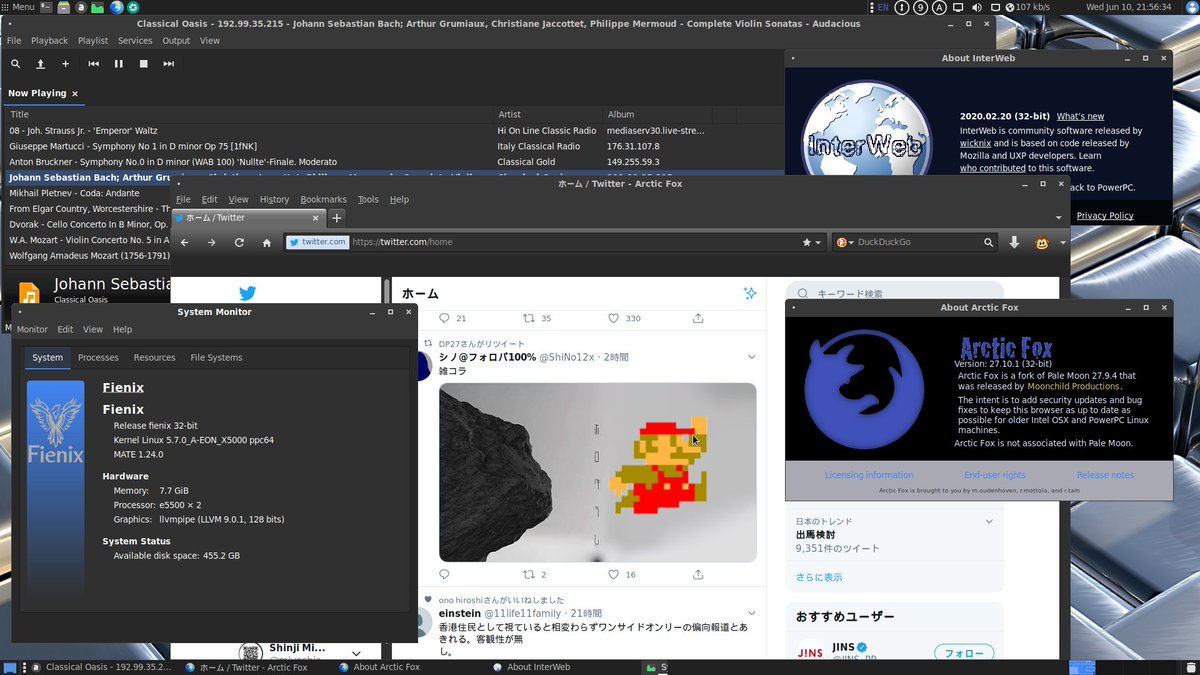Click the wicknix link in About InterWeb

(976, 143)
